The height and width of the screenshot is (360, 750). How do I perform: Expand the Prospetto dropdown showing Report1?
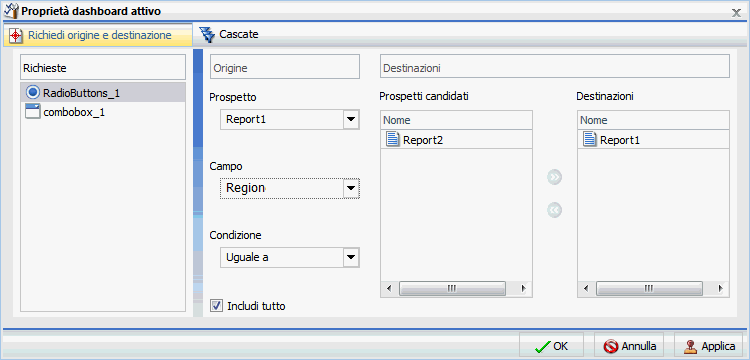351,120
